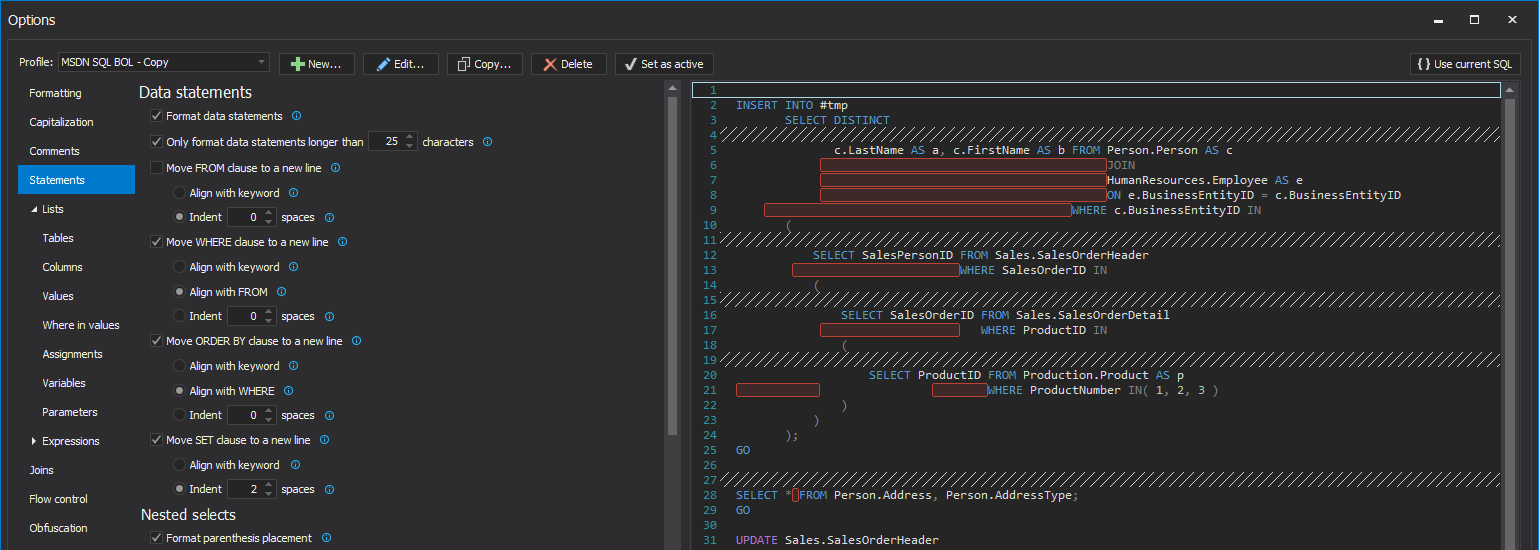Maximize the Options window
This screenshot has width=1539, height=550.
(x=1474, y=19)
